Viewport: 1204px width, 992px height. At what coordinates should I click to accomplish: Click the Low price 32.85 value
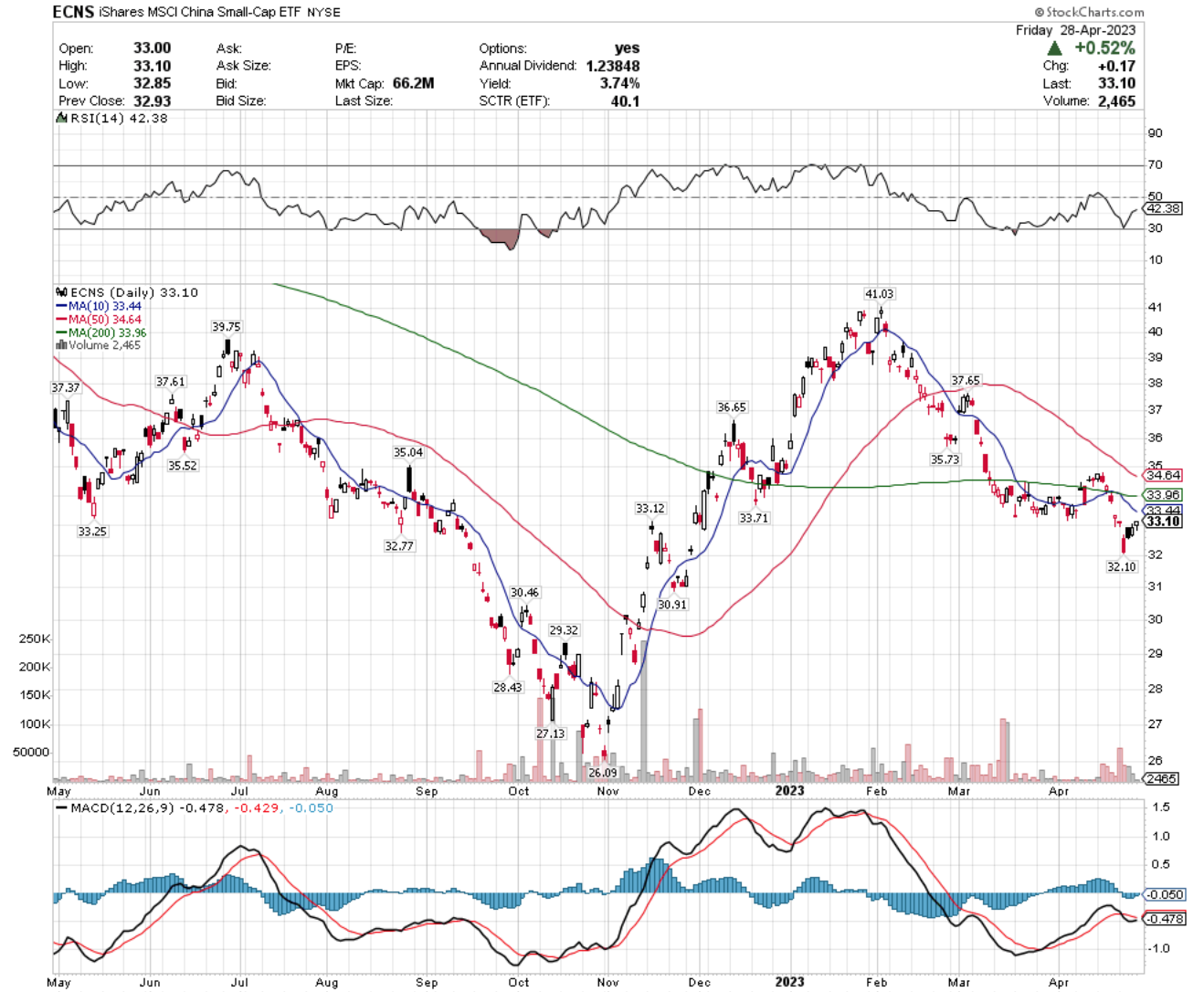coord(153,83)
